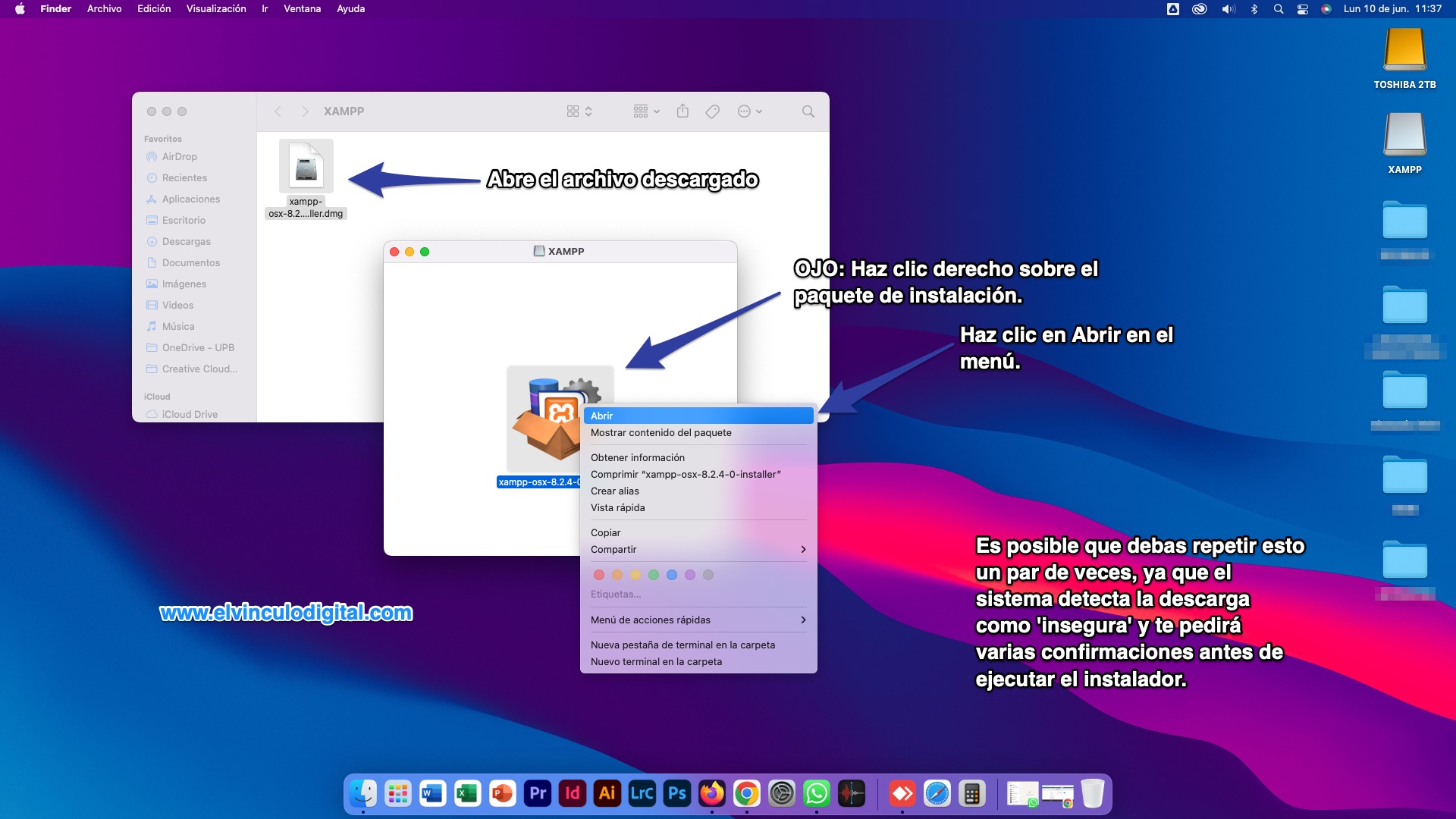Screen dimensions: 1456x819
Task: Expand the icon view switcher dropdown
Action: 579,111
